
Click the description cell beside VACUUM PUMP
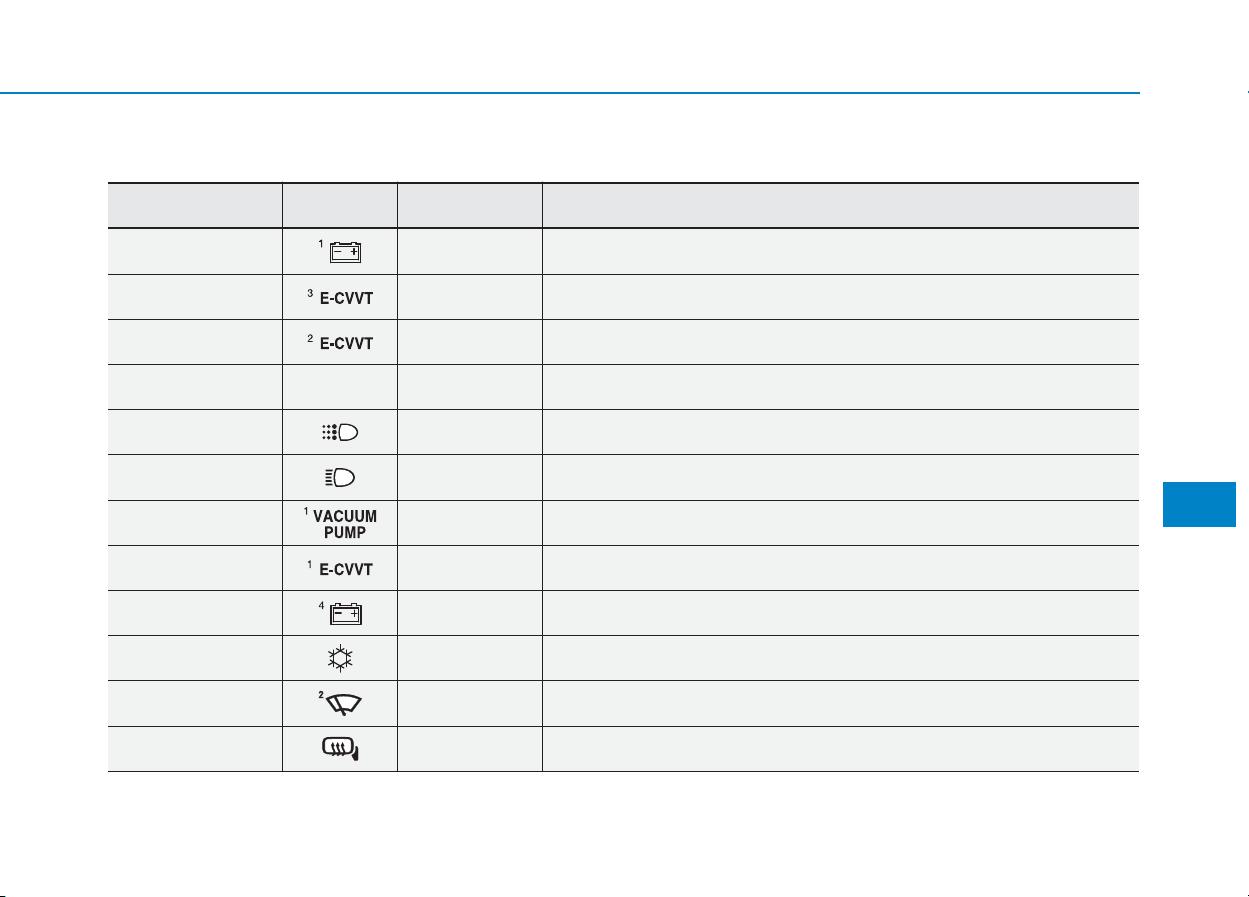[x=840, y=523]
